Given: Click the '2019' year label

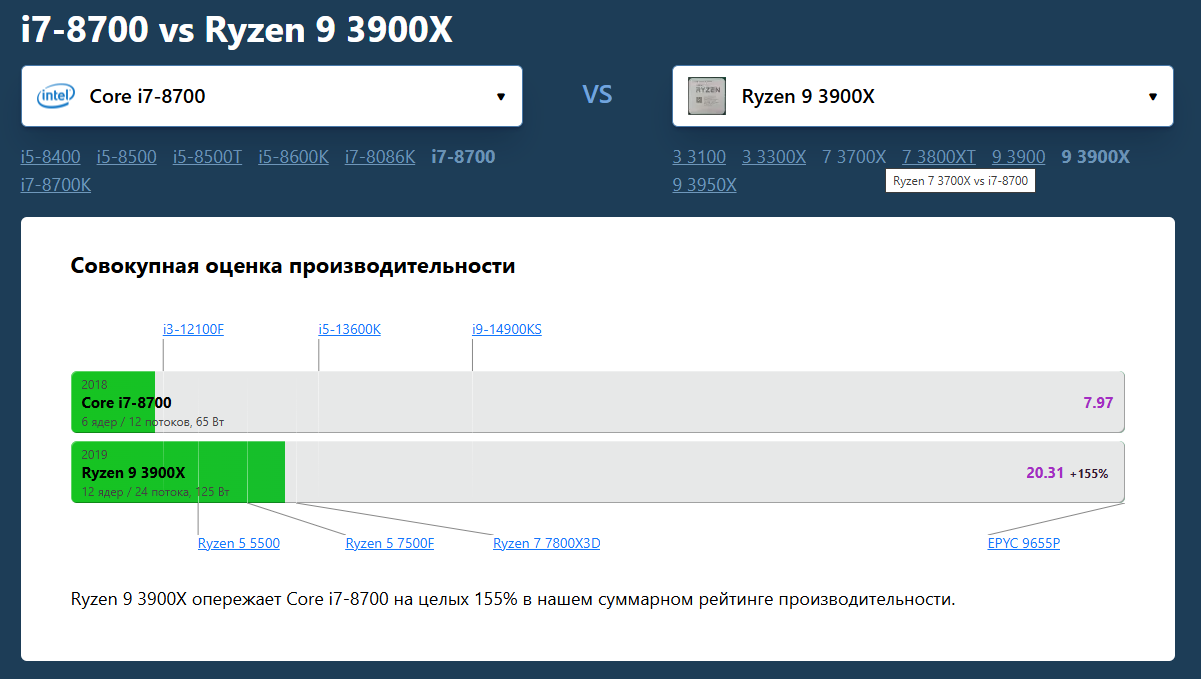Looking at the screenshot, I should [x=94, y=455].
